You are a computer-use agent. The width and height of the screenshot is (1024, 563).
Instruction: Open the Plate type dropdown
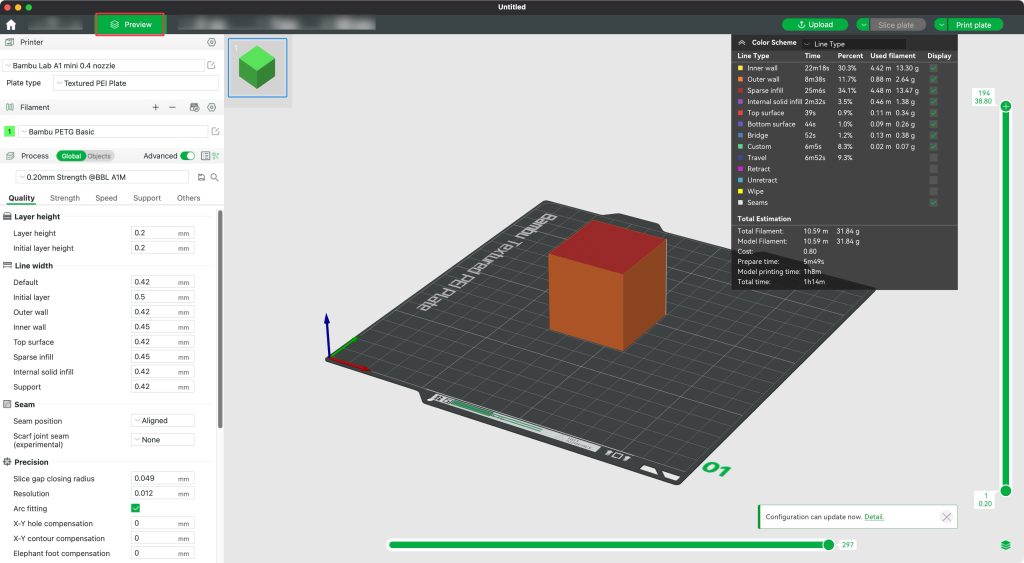pyautogui.click(x=135, y=83)
